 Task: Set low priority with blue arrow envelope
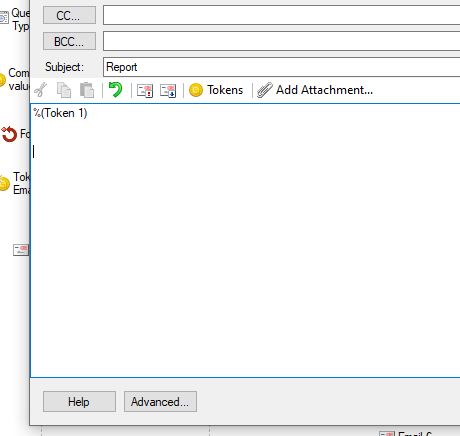(x=168, y=90)
